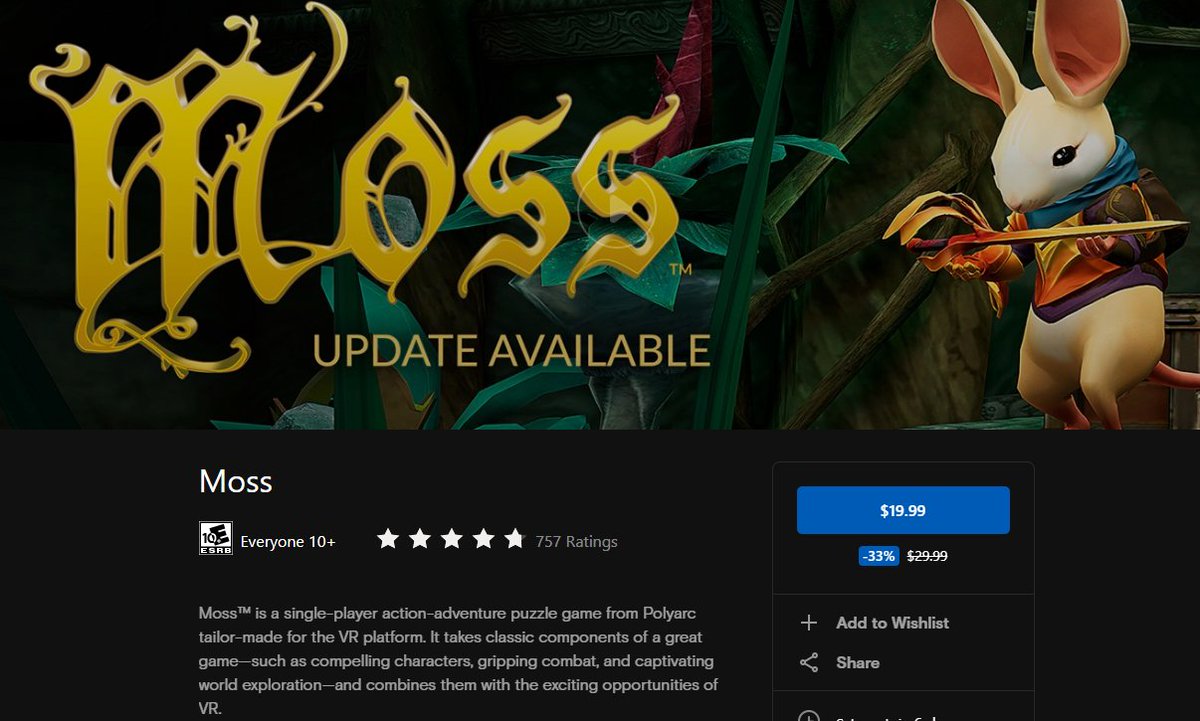1200x721 pixels.
Task: Click the Share text label
Action: click(x=858, y=663)
